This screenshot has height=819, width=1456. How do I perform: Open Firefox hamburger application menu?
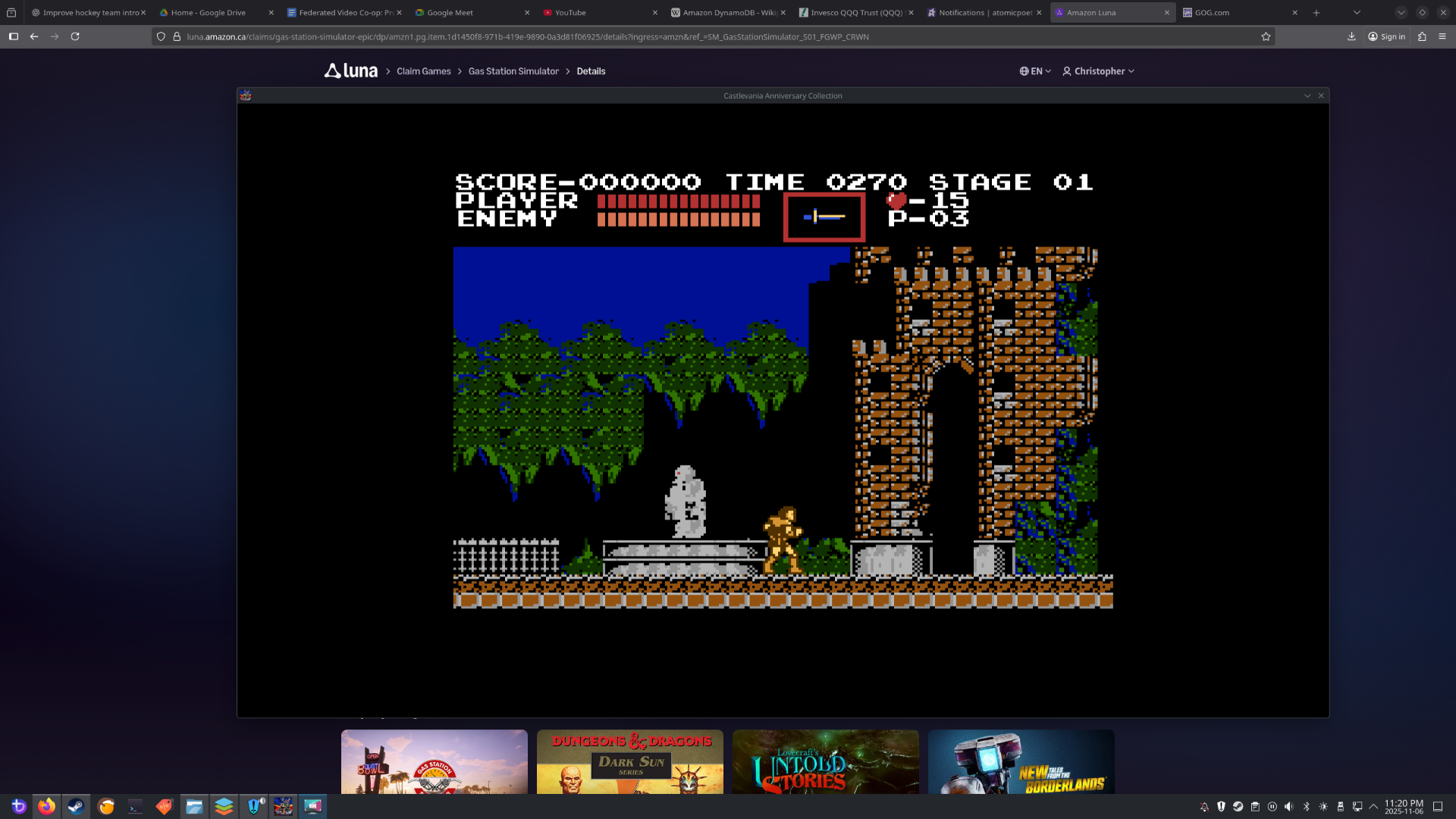pos(1442,36)
